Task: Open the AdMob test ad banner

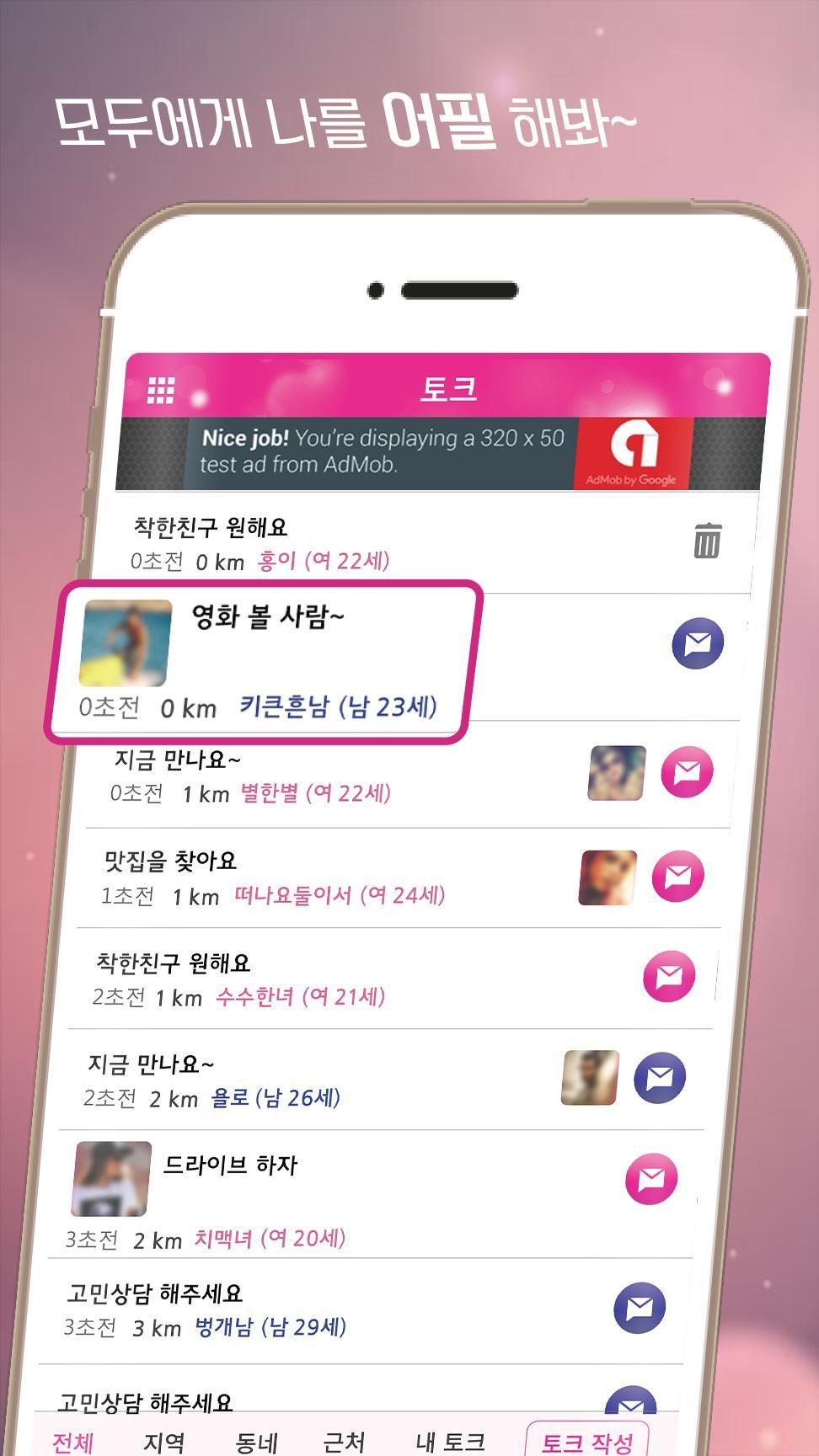Action: (x=439, y=453)
